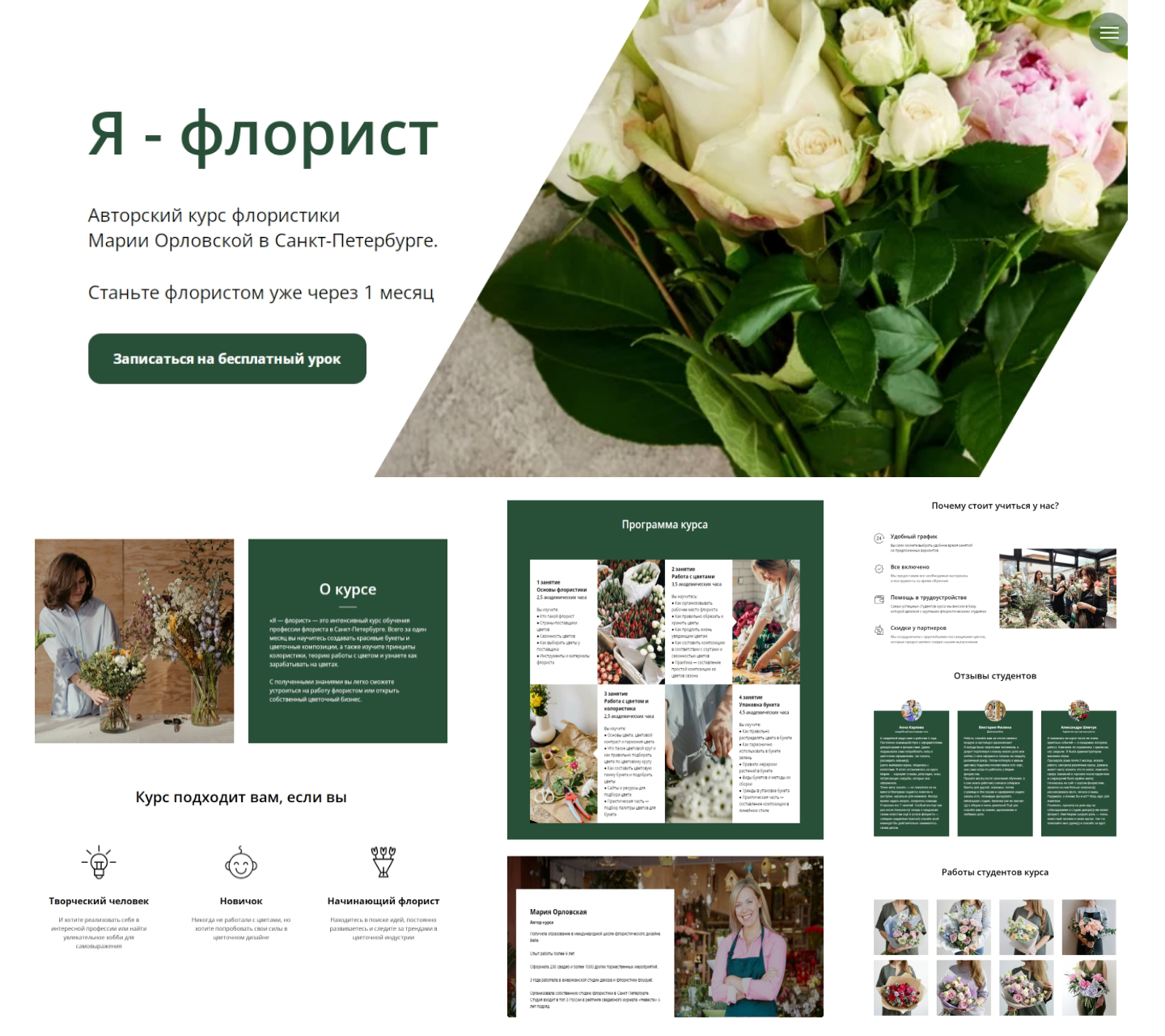The width and height of the screenshot is (1165, 1036).
Task: Click the 'Программа курса' section heading
Action: coord(665,525)
